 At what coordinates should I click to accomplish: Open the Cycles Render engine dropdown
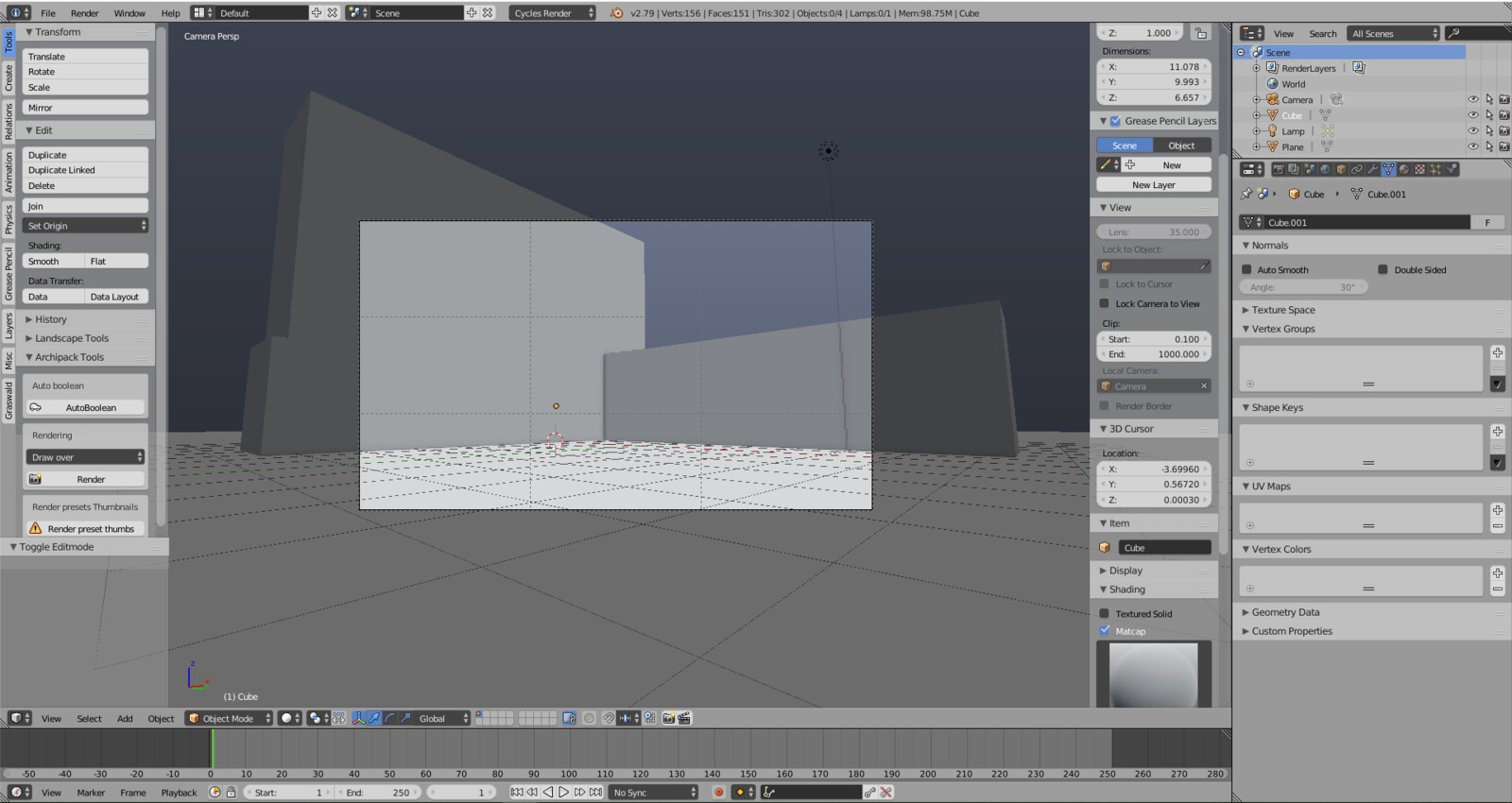point(553,13)
